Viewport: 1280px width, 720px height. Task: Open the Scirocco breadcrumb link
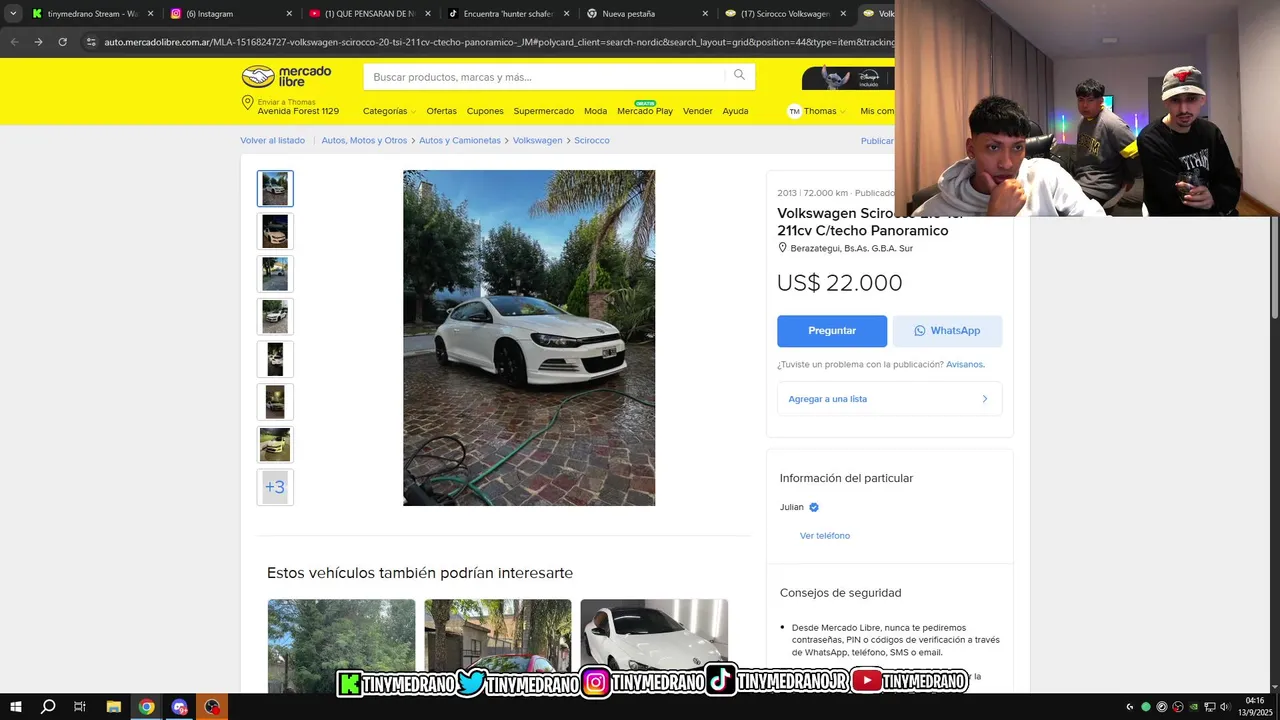tap(592, 141)
